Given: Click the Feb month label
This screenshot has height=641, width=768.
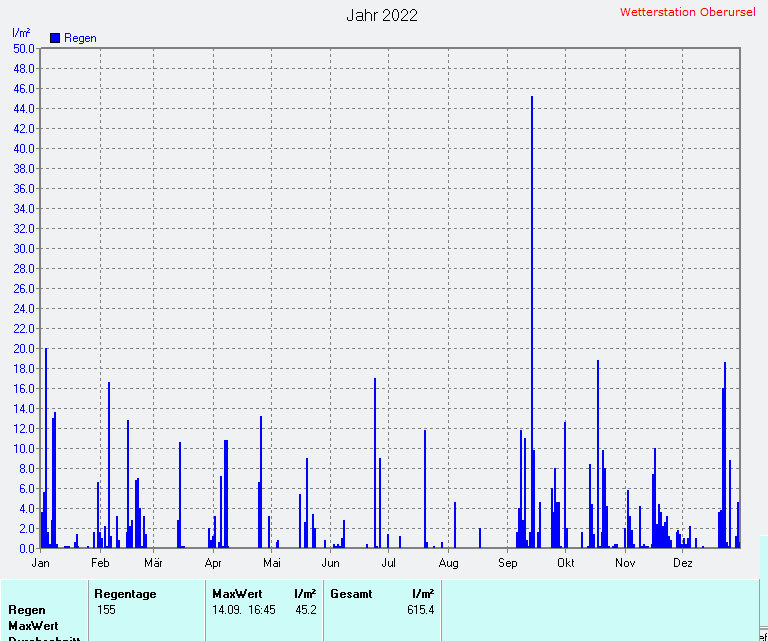Looking at the screenshot, I should point(100,563).
